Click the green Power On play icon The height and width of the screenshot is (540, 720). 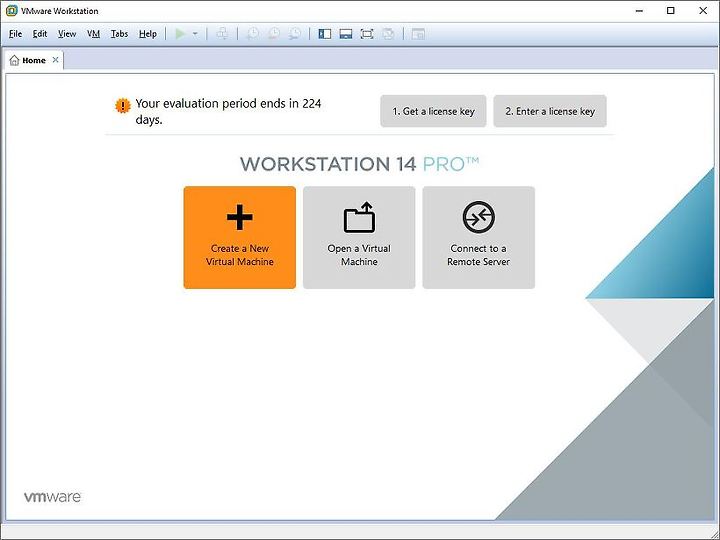point(180,34)
